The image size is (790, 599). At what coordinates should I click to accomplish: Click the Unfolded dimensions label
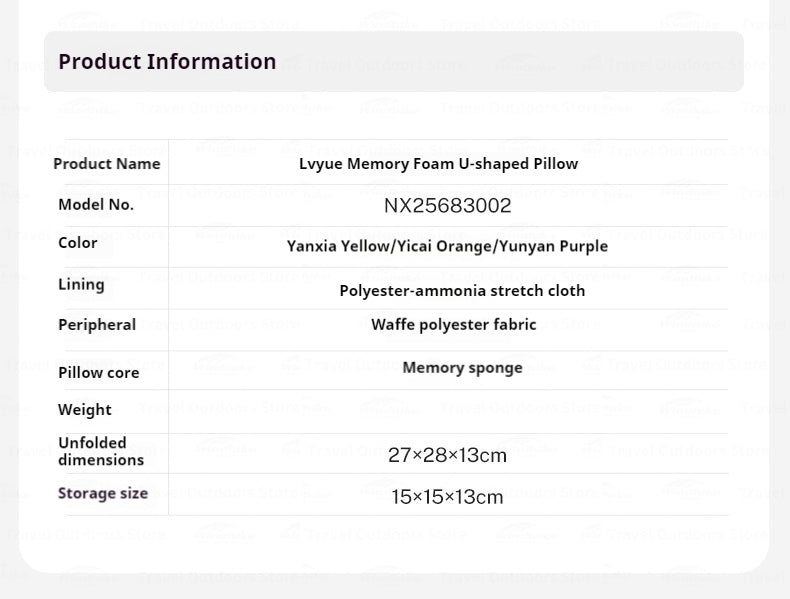point(100,451)
